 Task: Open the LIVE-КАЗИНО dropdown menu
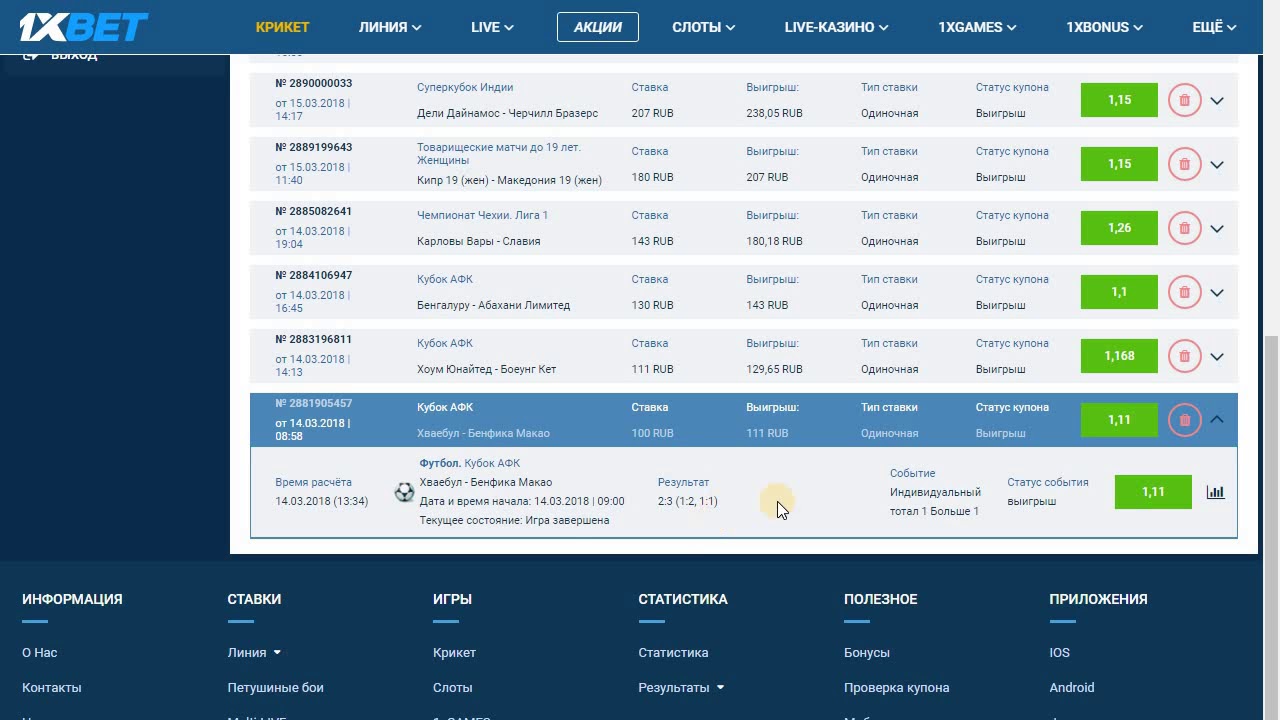(837, 27)
